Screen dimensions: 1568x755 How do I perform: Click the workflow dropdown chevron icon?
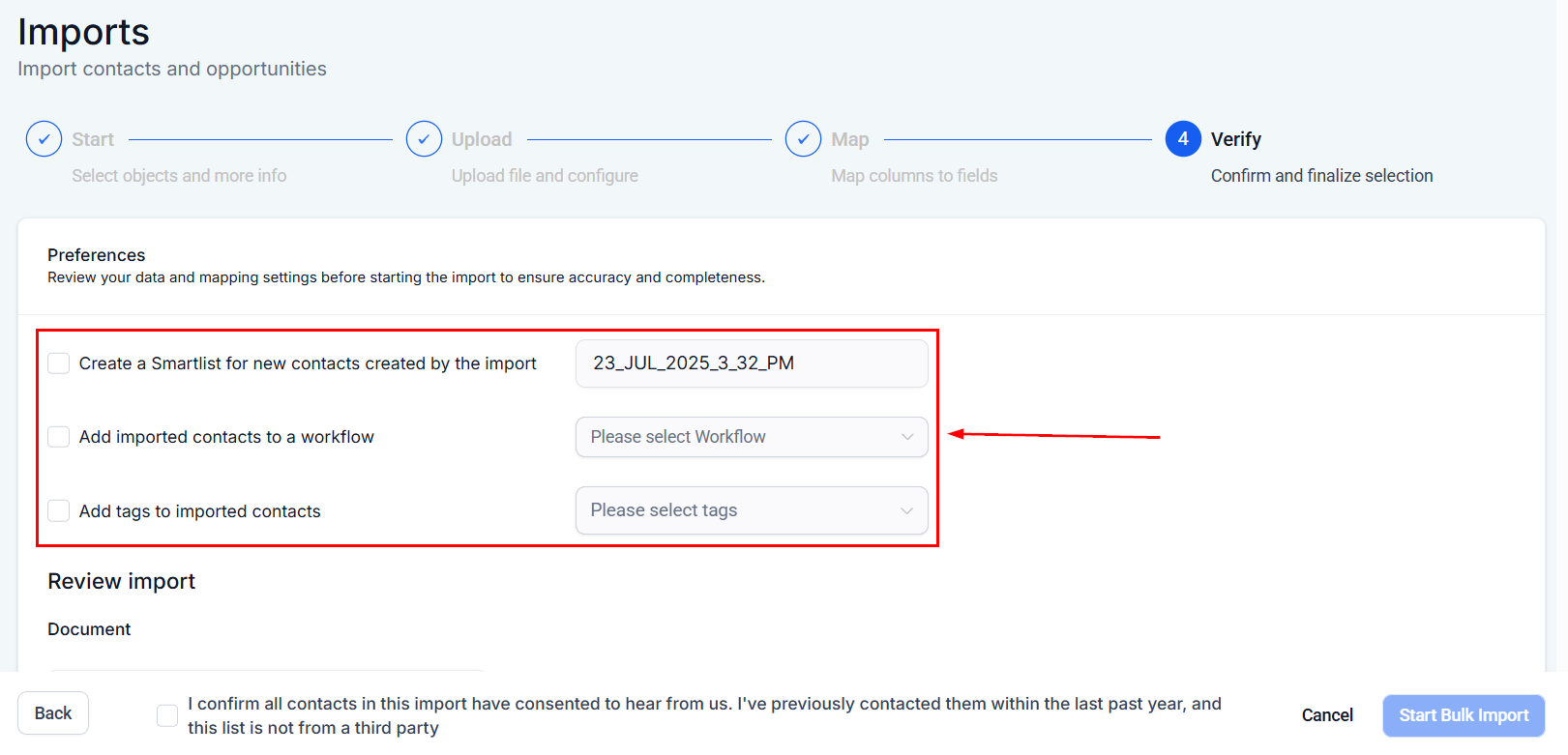(x=907, y=437)
